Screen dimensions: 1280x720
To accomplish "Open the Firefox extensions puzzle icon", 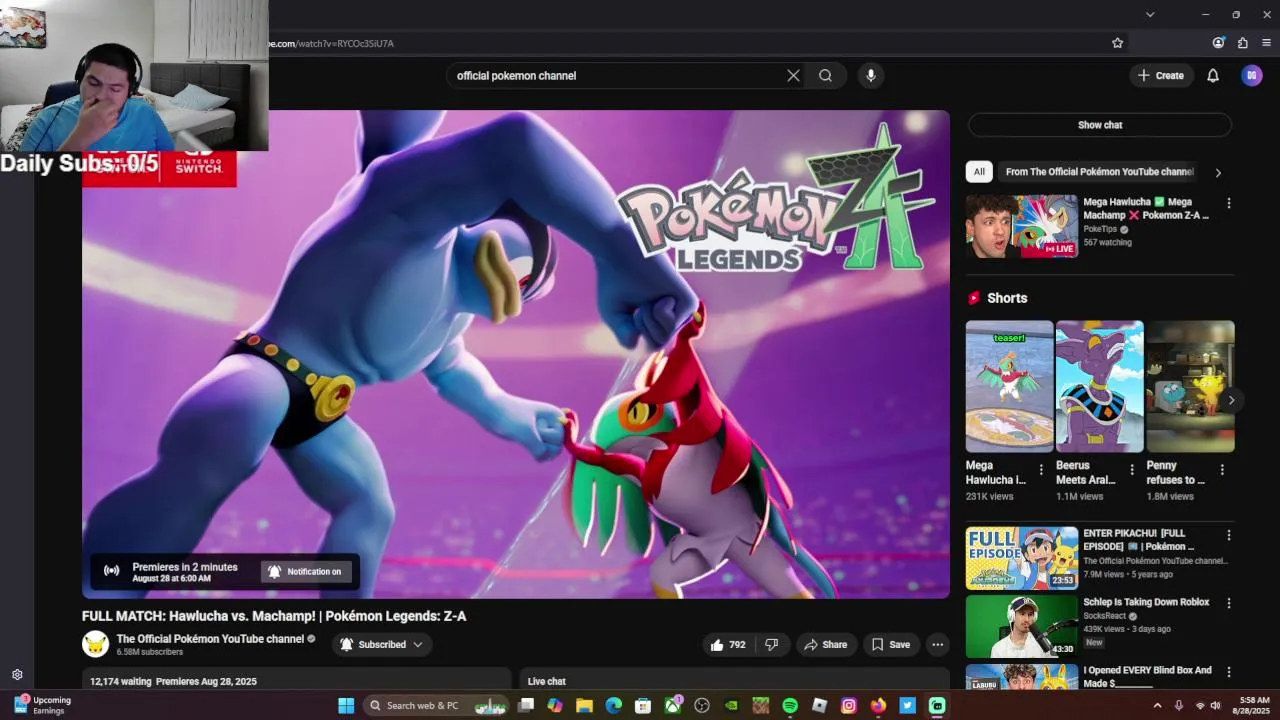I will tap(1243, 43).
